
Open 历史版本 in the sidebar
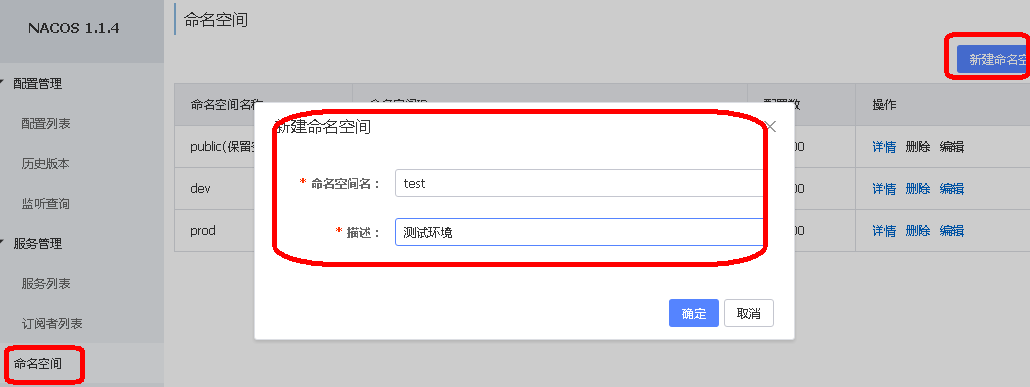45,164
